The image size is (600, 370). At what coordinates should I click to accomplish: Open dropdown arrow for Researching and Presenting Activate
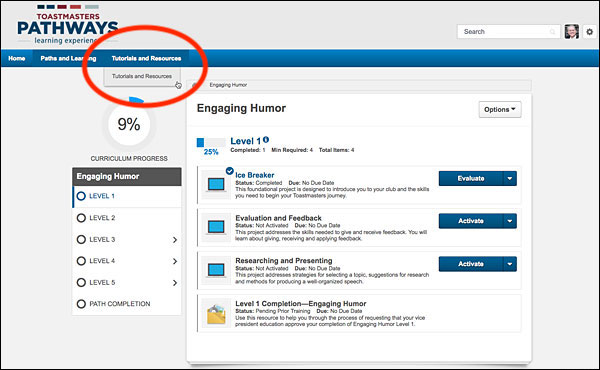pyautogui.click(x=510, y=264)
